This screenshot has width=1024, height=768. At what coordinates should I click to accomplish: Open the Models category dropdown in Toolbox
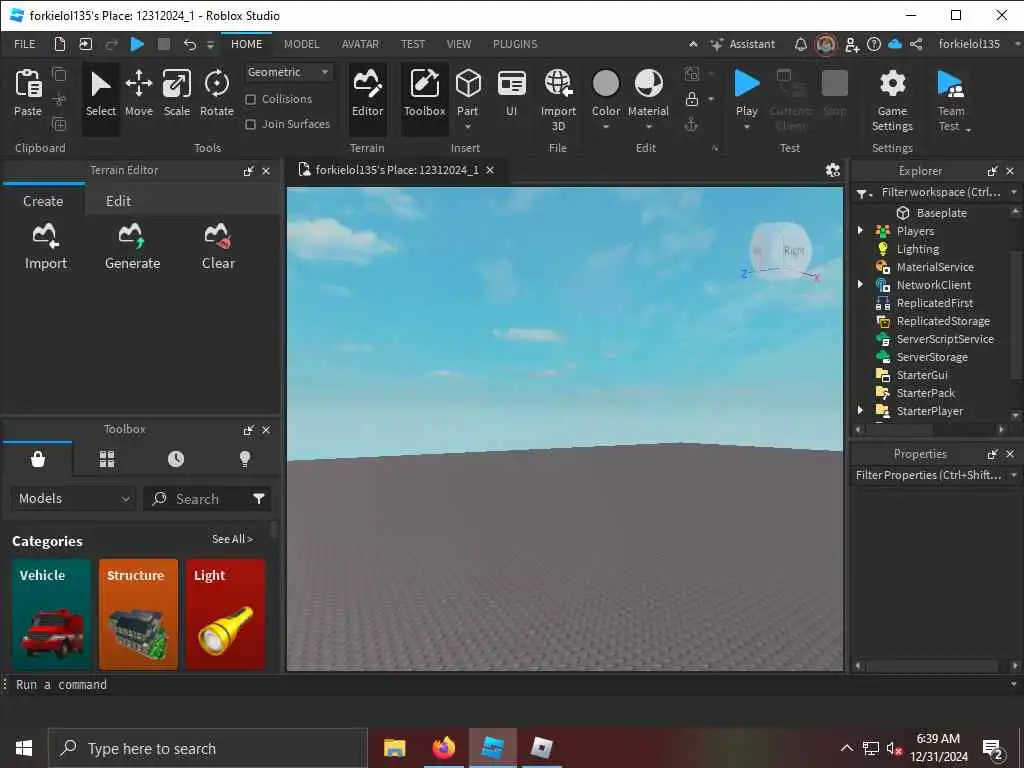pyautogui.click(x=73, y=499)
